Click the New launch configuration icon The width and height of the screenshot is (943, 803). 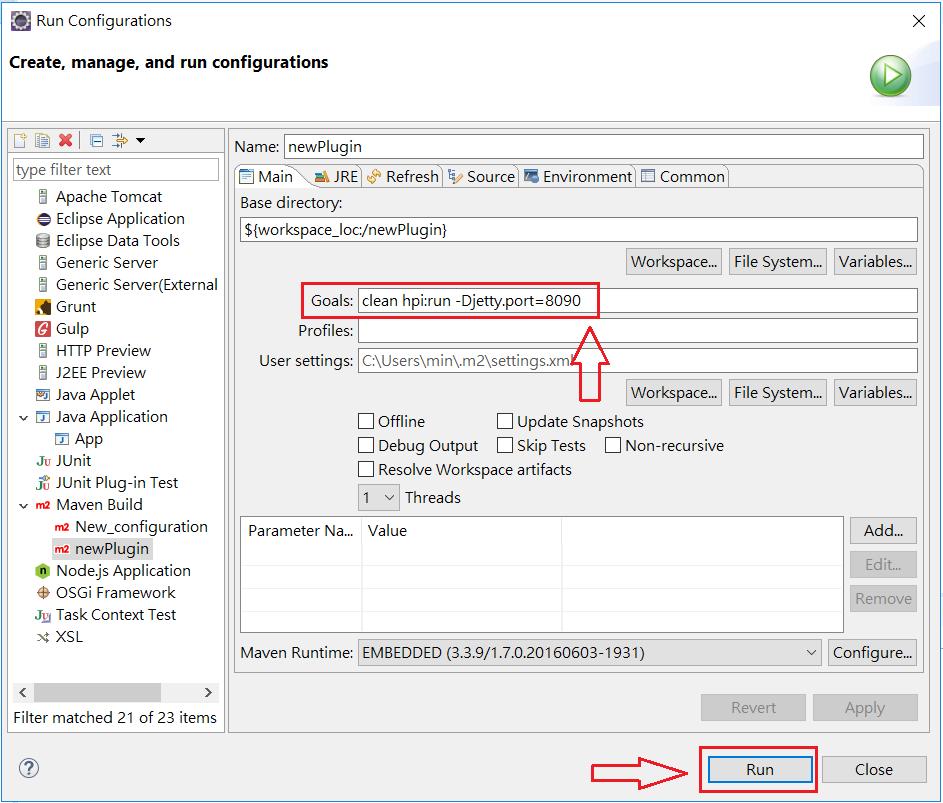click(20, 140)
